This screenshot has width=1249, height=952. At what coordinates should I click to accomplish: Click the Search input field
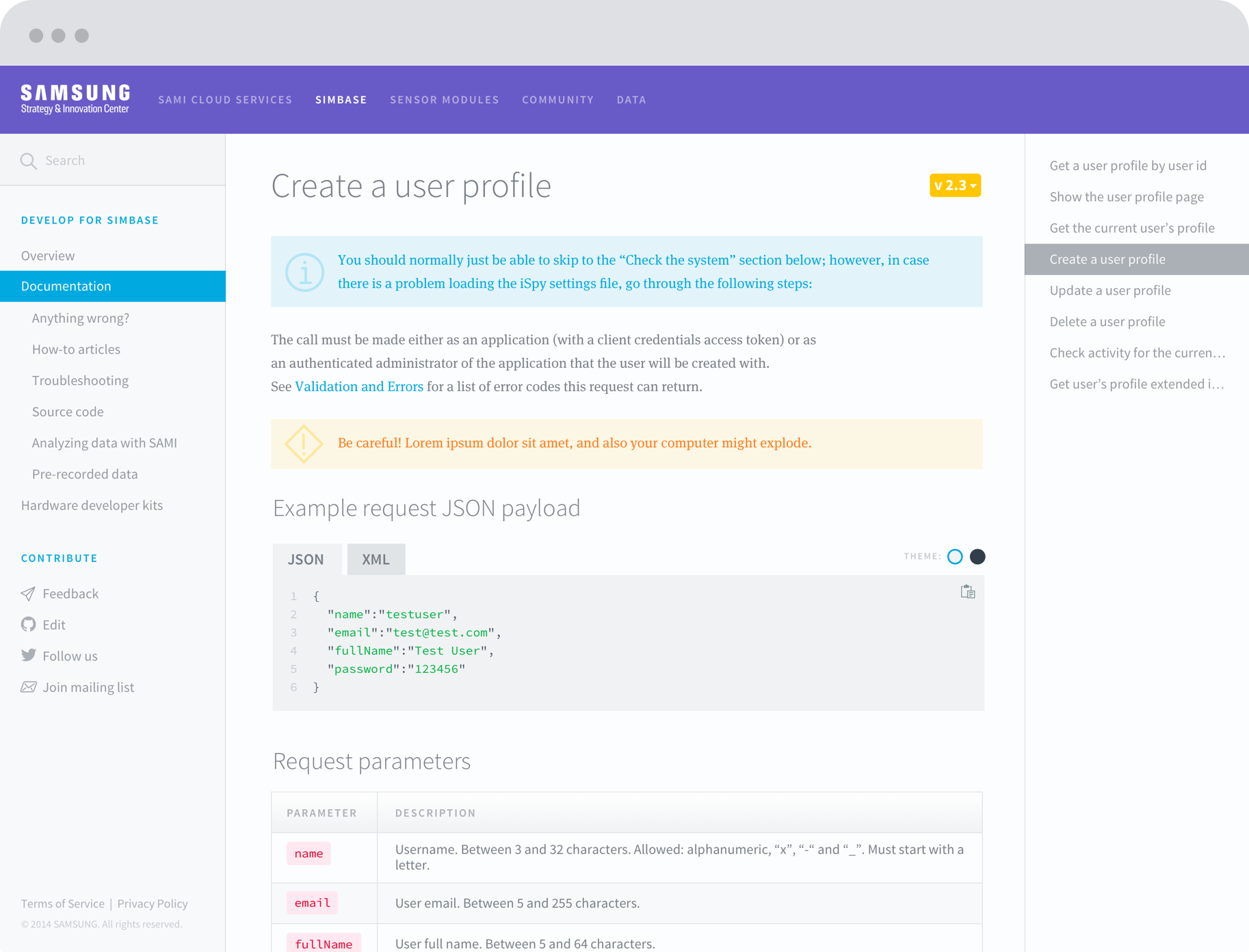pyautogui.click(x=123, y=161)
